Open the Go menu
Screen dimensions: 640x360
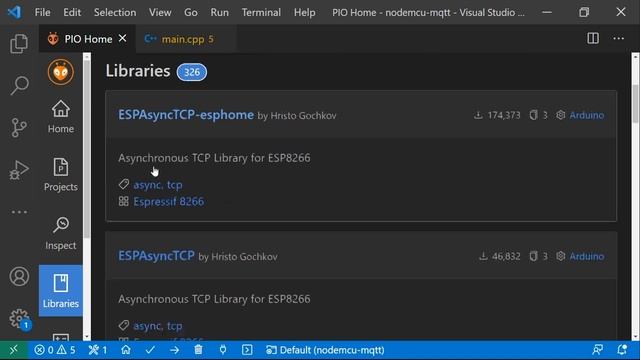click(x=191, y=12)
